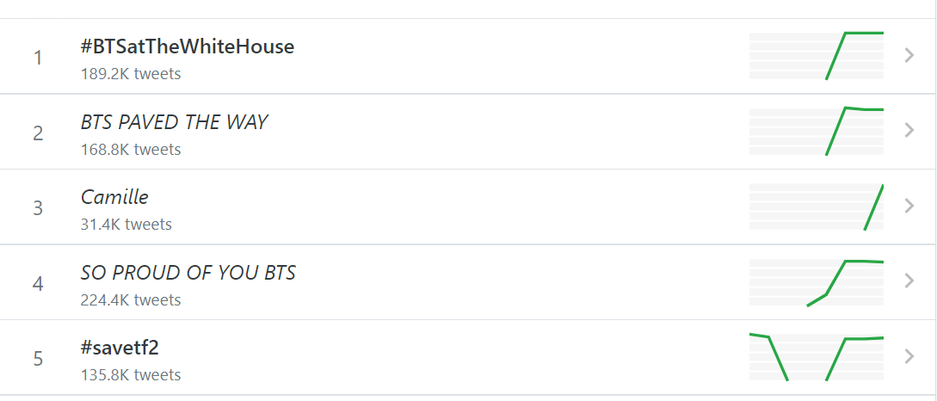Image resolution: width=937 pixels, height=401 pixels.
Task: View the #savetf2 trend sparkline chart
Action: click(x=816, y=357)
